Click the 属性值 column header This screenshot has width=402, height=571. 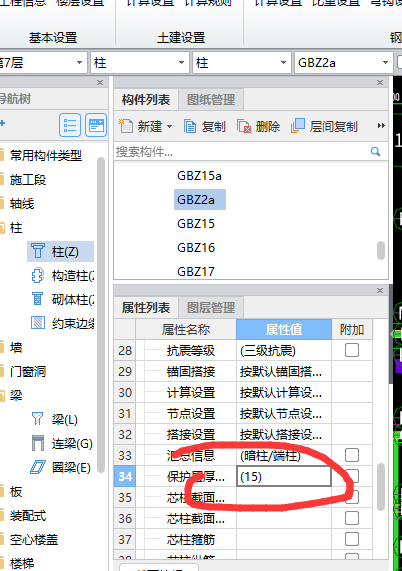(x=284, y=330)
